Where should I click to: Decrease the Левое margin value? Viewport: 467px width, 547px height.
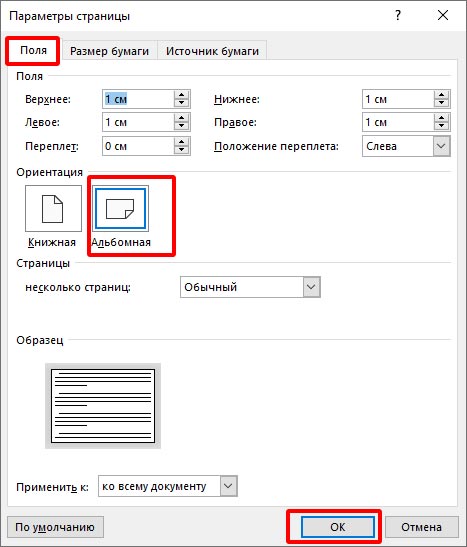[181, 126]
